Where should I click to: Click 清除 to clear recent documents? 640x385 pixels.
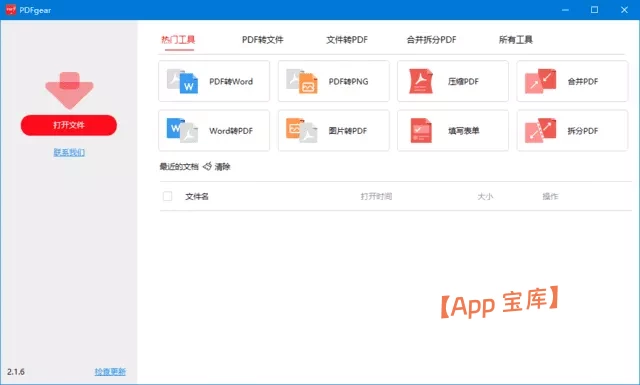pyautogui.click(x=222, y=166)
